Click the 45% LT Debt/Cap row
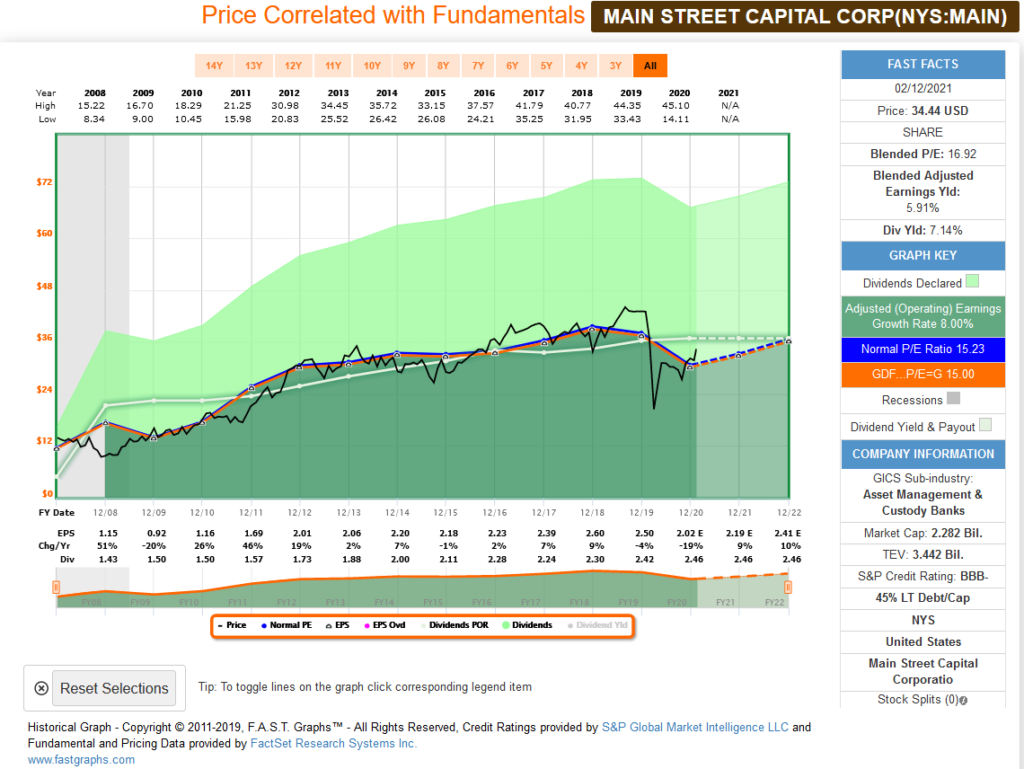The width and height of the screenshot is (1024, 769). [923, 598]
